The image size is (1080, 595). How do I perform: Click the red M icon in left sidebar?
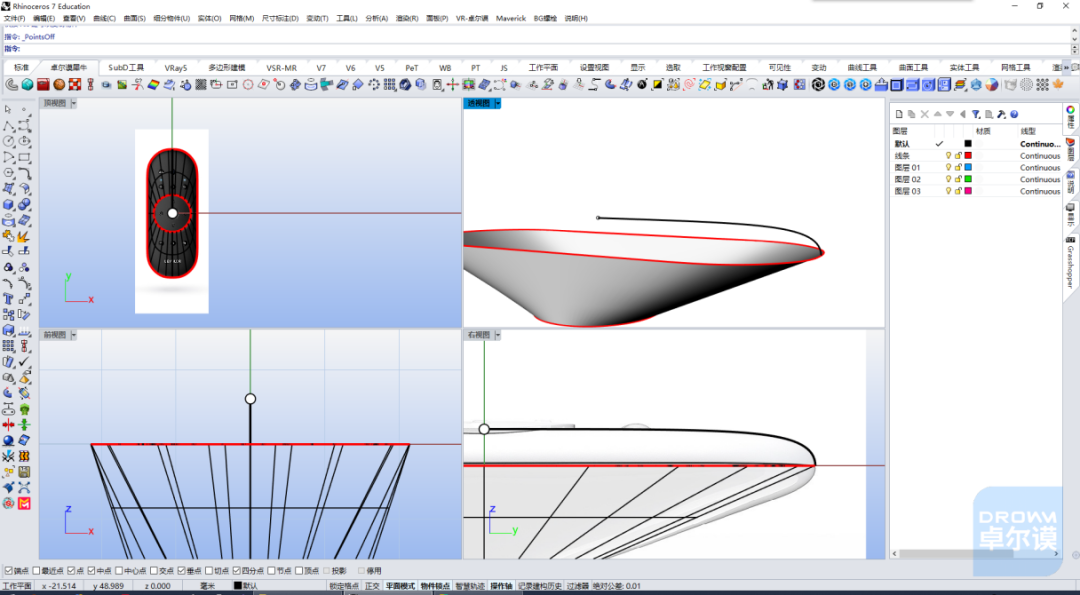coord(24,504)
